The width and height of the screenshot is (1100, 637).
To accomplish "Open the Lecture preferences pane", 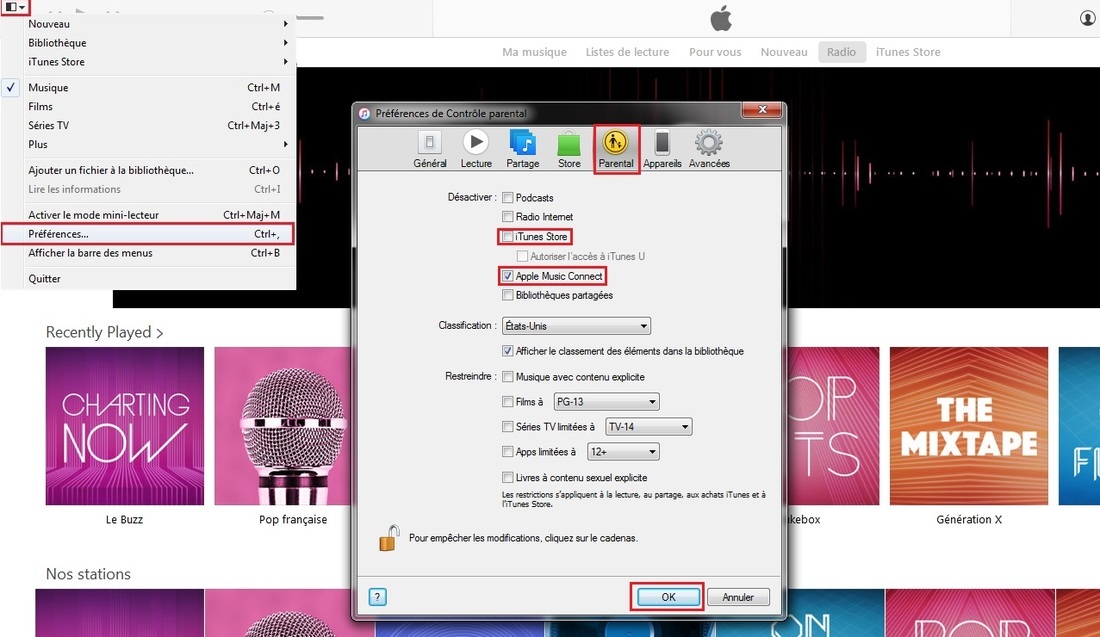I will 476,149.
